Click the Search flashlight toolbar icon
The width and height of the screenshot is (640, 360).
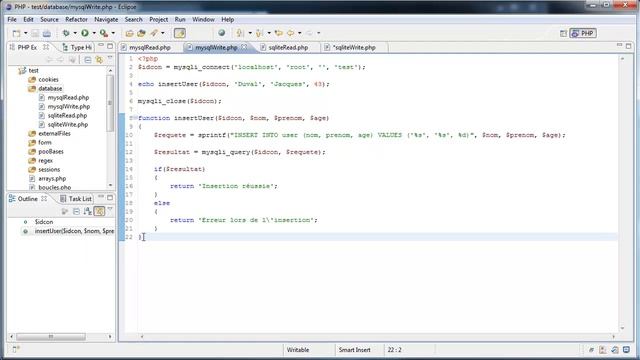coord(154,33)
